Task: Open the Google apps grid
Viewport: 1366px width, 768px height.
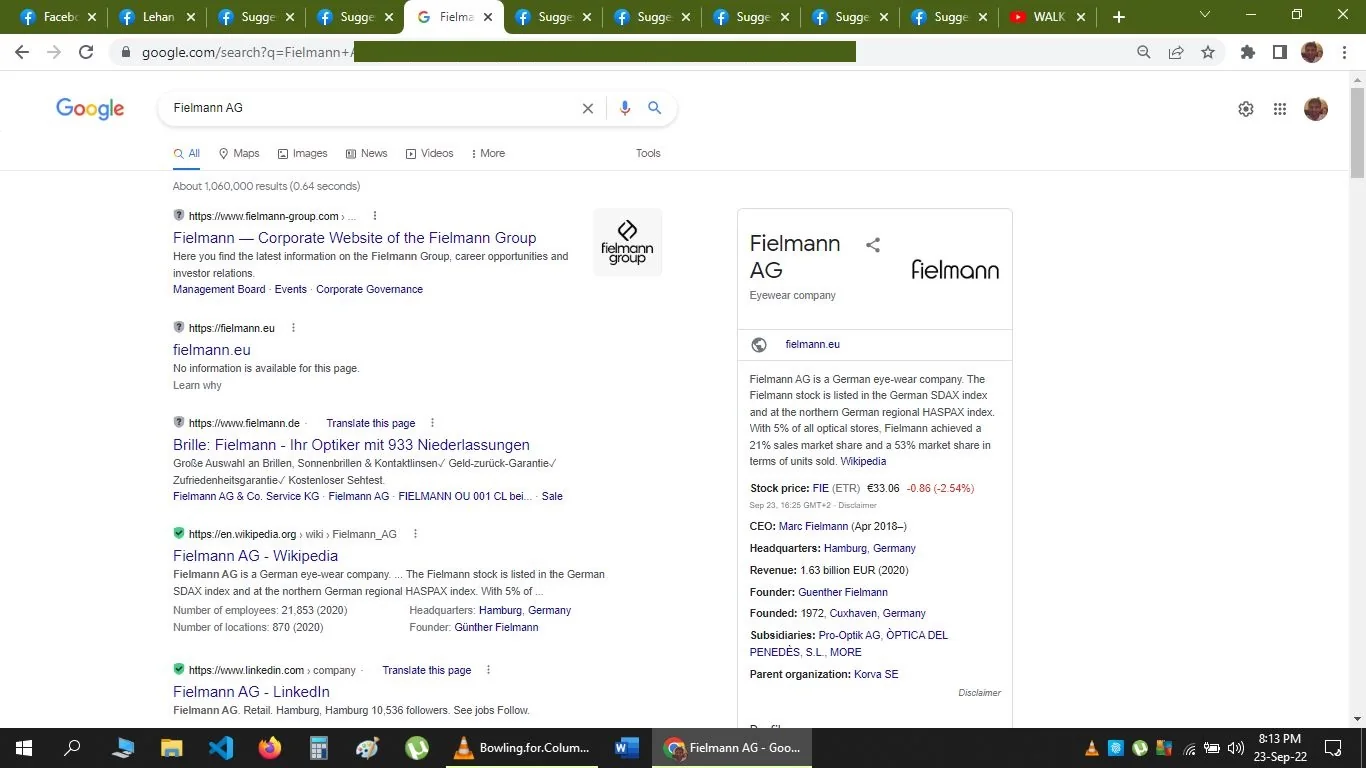Action: point(1280,109)
